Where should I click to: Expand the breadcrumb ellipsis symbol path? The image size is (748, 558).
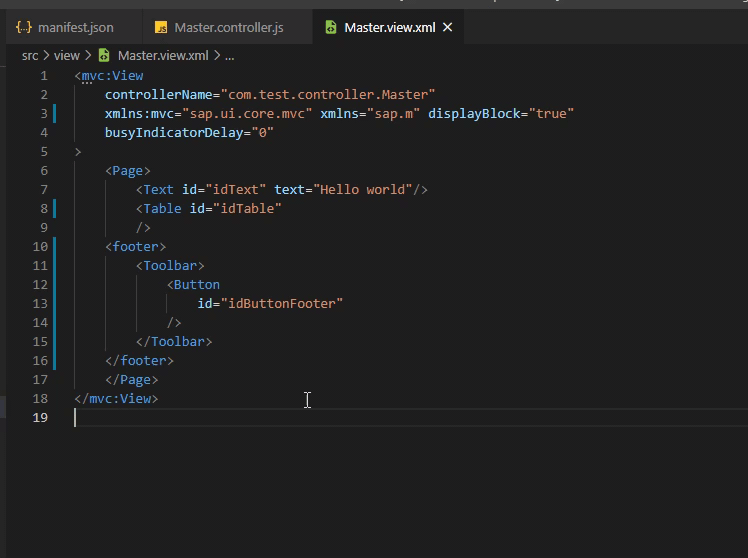point(229,56)
